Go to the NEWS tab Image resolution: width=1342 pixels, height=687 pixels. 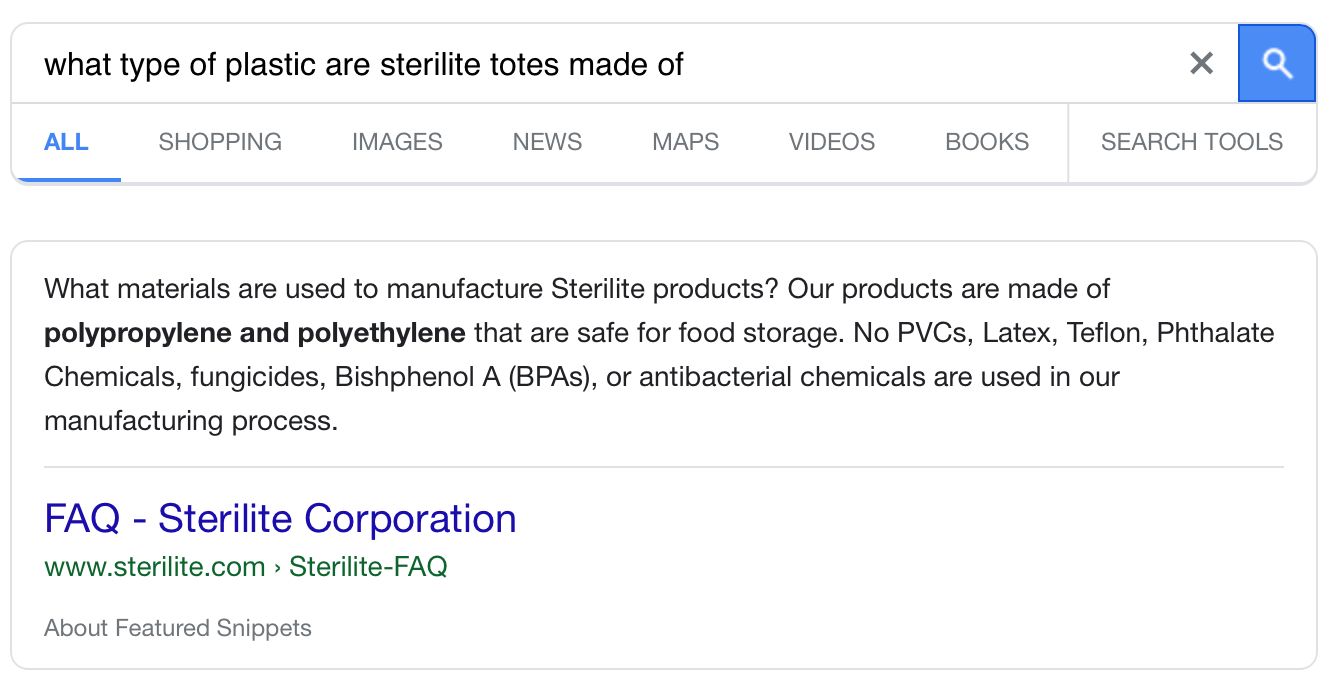(x=547, y=142)
